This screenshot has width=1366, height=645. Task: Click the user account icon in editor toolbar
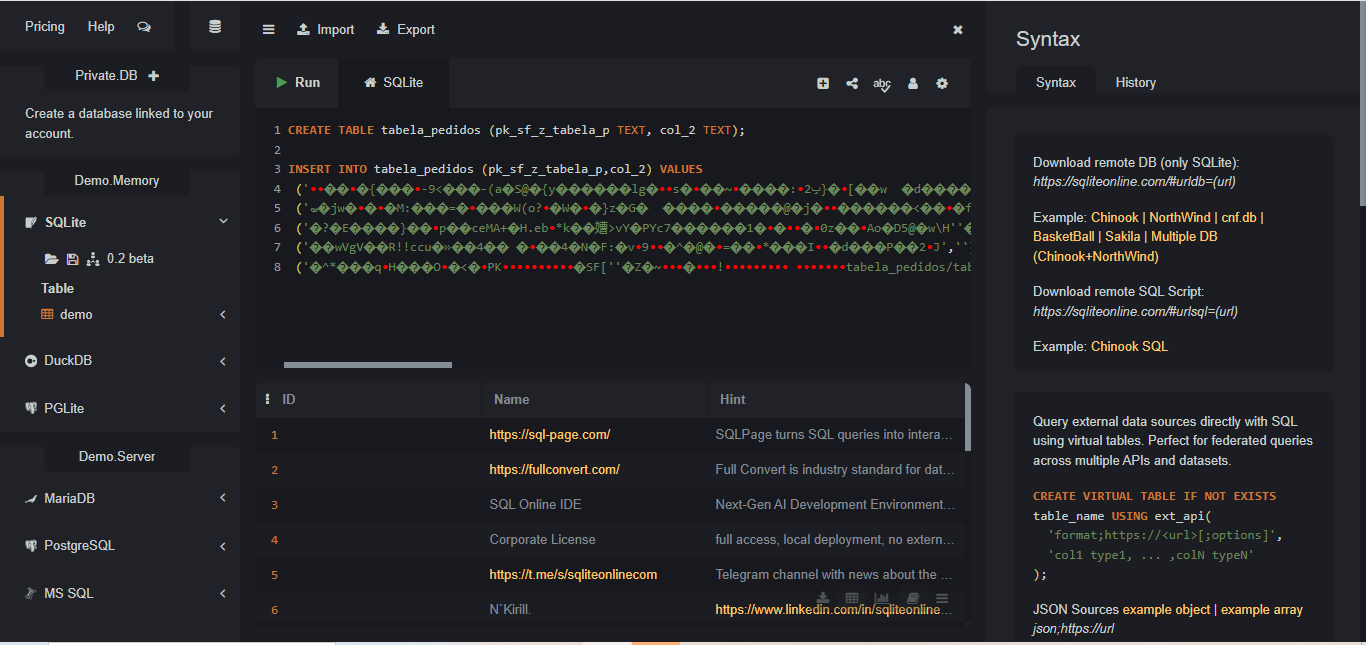pos(913,83)
